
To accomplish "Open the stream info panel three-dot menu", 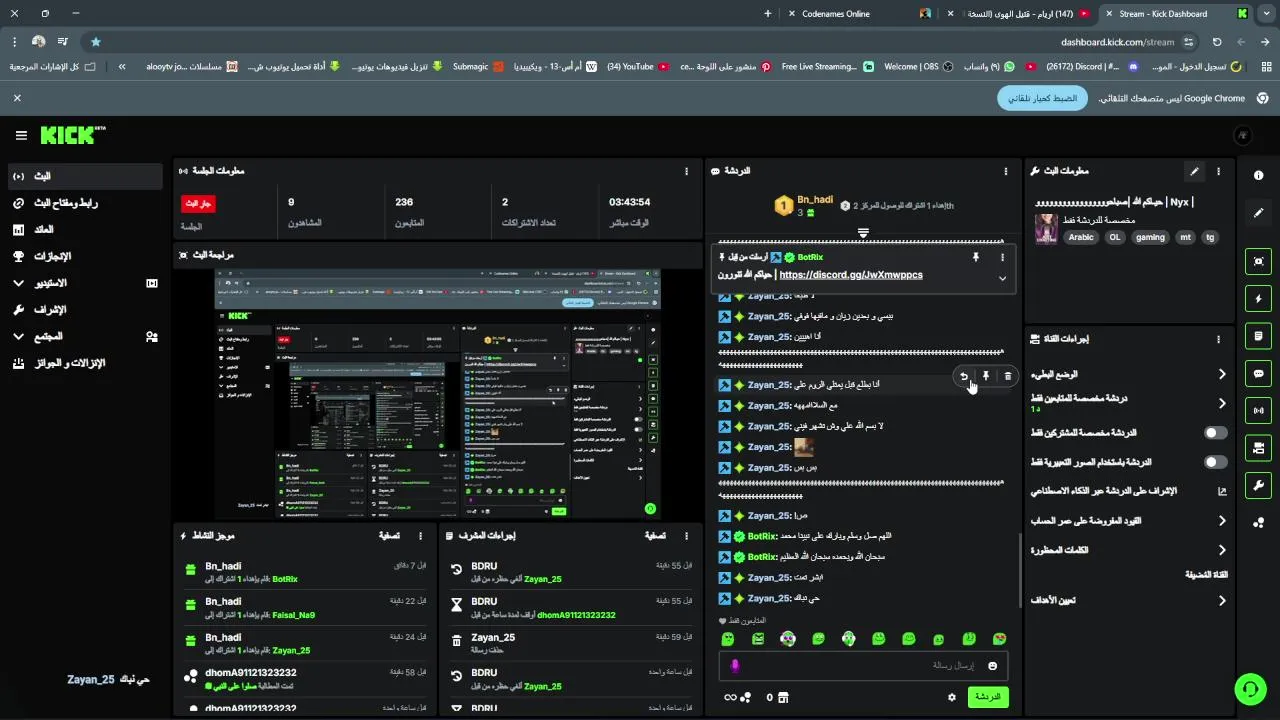I will click(1218, 171).
